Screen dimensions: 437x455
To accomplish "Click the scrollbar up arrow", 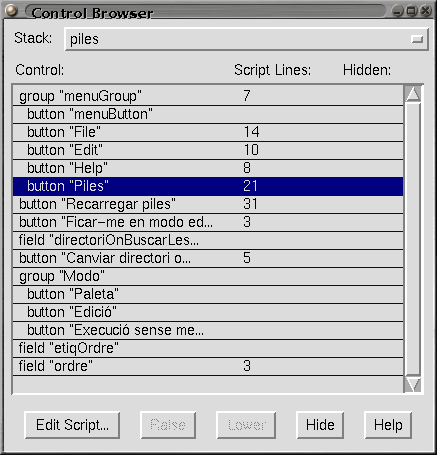I will click(413, 94).
